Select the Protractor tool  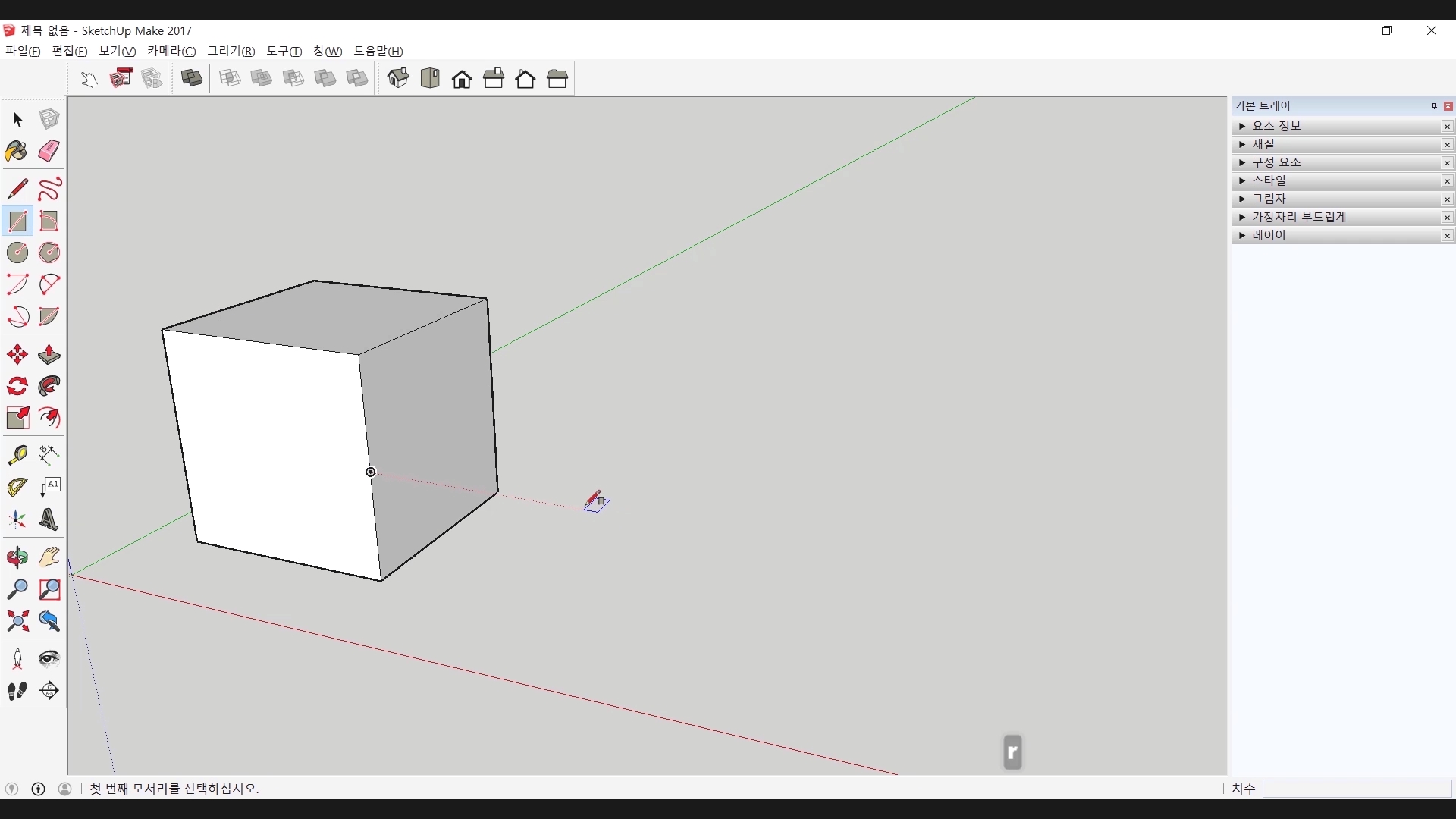pyautogui.click(x=17, y=488)
